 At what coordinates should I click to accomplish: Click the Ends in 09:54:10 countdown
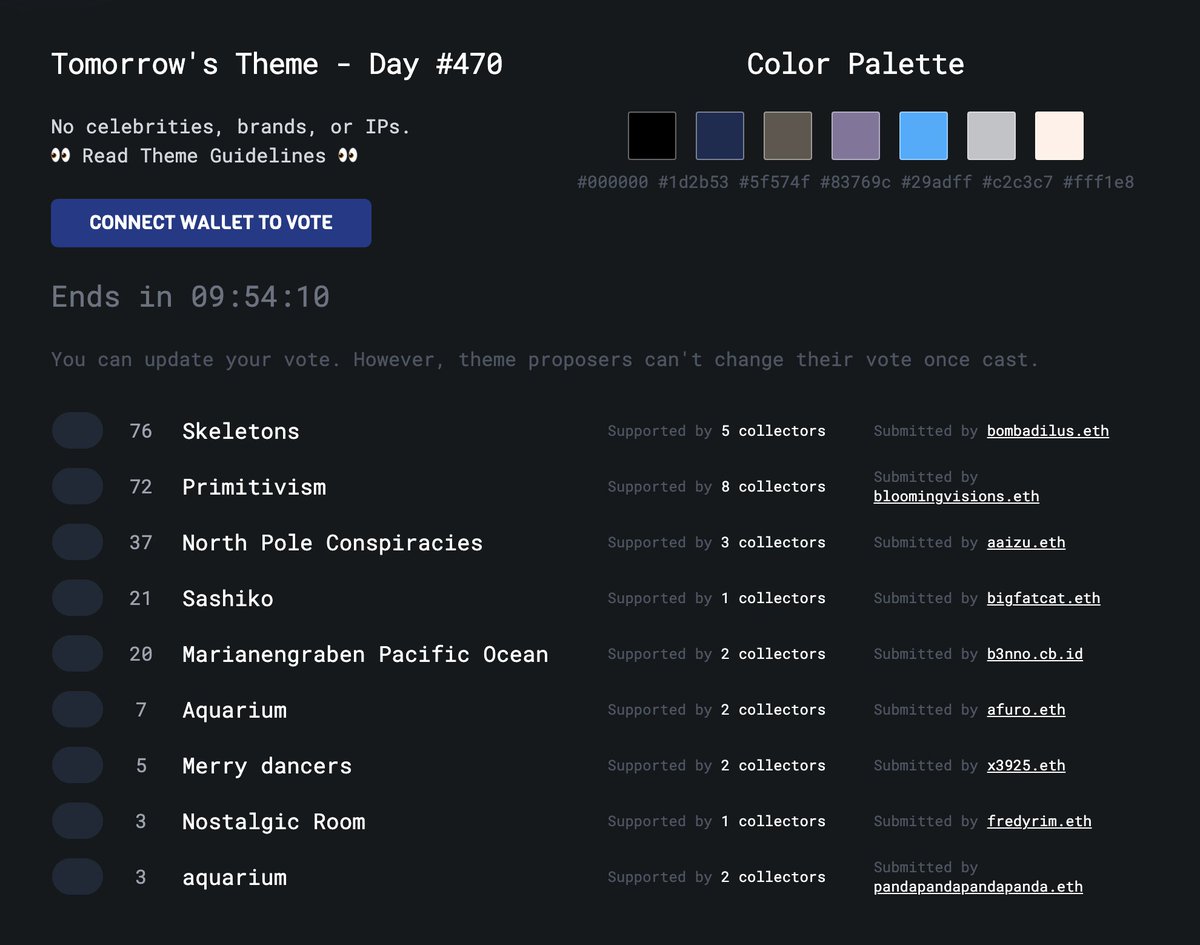pos(190,297)
